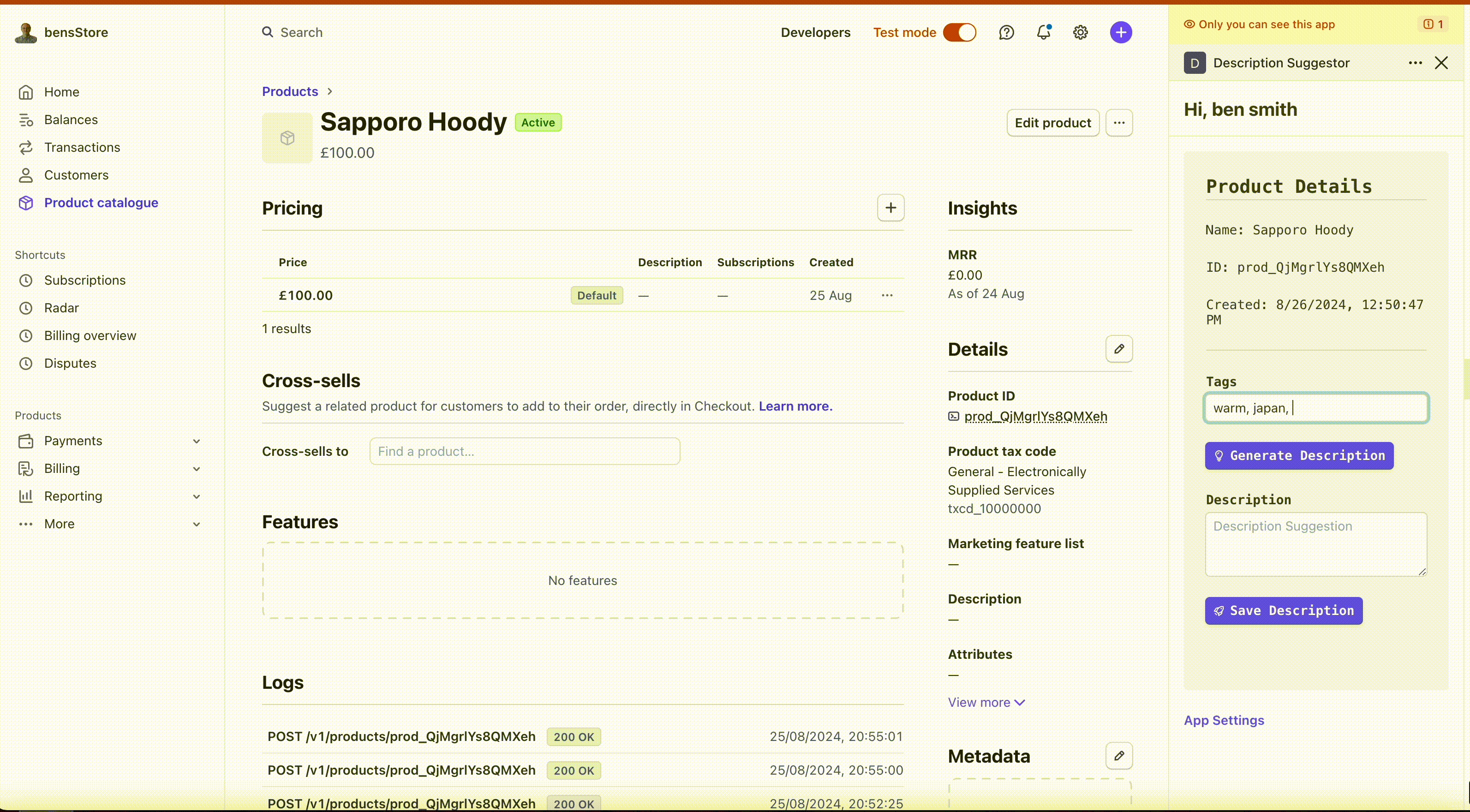
Task: Click the purple plus create button
Action: [x=1120, y=32]
